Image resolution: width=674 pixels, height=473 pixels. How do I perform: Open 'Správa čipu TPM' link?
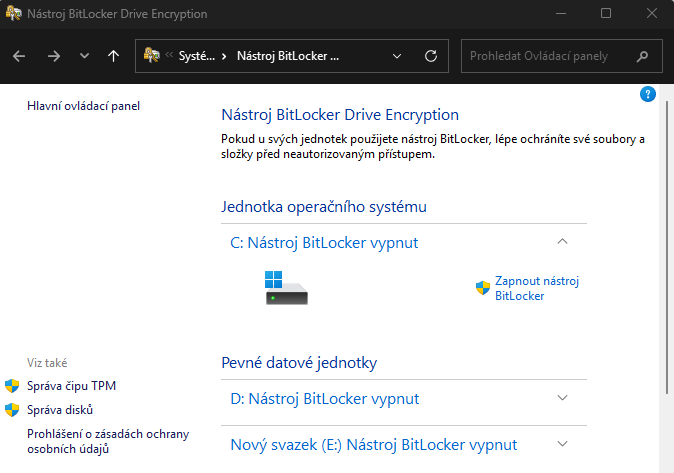pyautogui.click(x=71, y=386)
